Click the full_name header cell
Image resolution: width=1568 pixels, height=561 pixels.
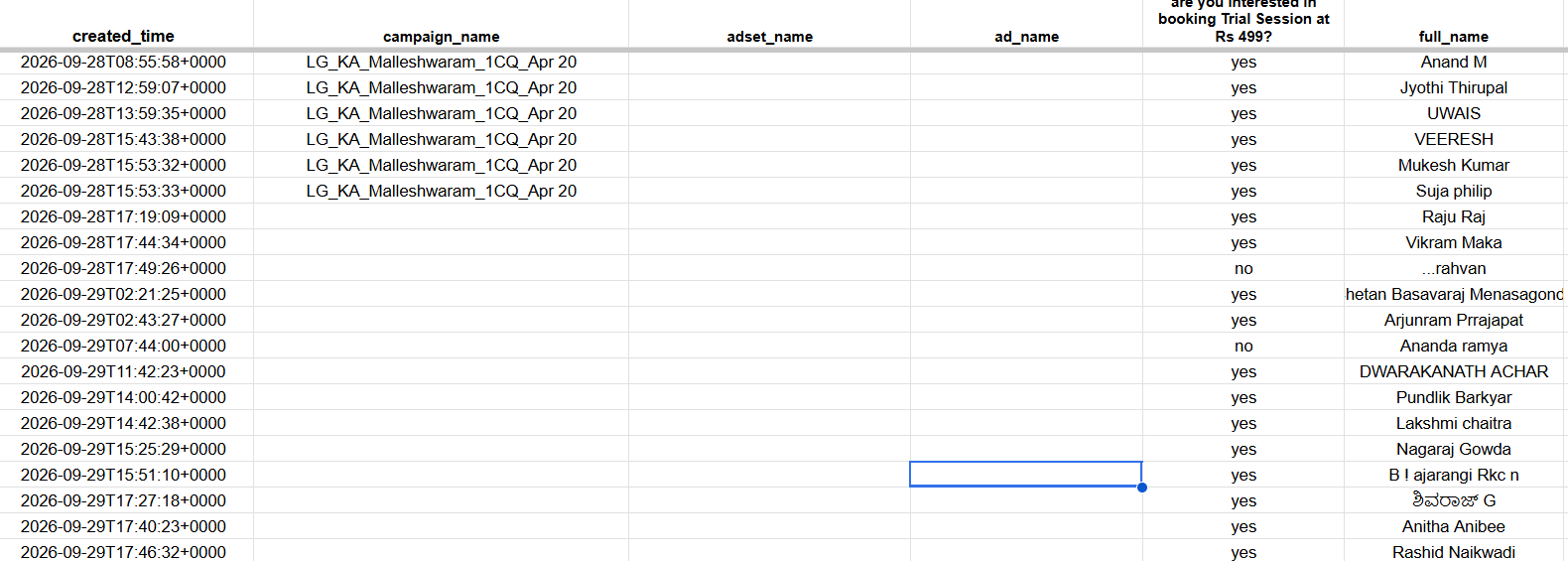(x=1454, y=36)
